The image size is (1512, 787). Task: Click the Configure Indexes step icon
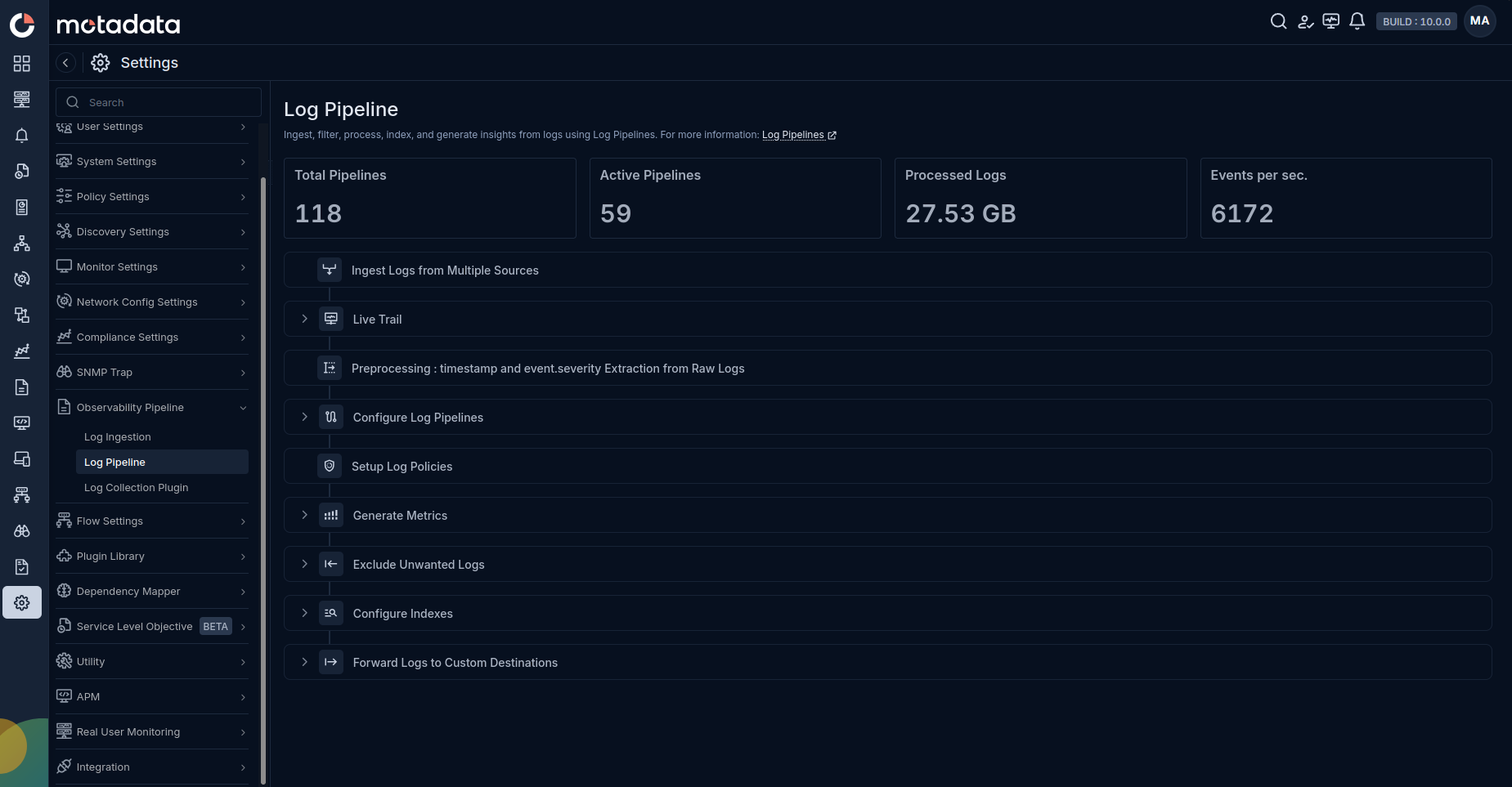[x=331, y=613]
